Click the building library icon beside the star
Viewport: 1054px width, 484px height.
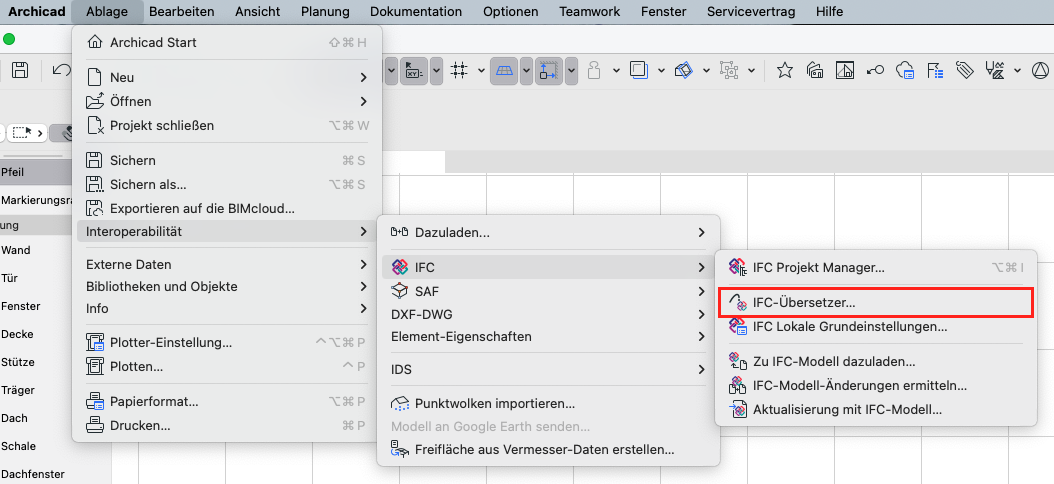tap(815, 70)
